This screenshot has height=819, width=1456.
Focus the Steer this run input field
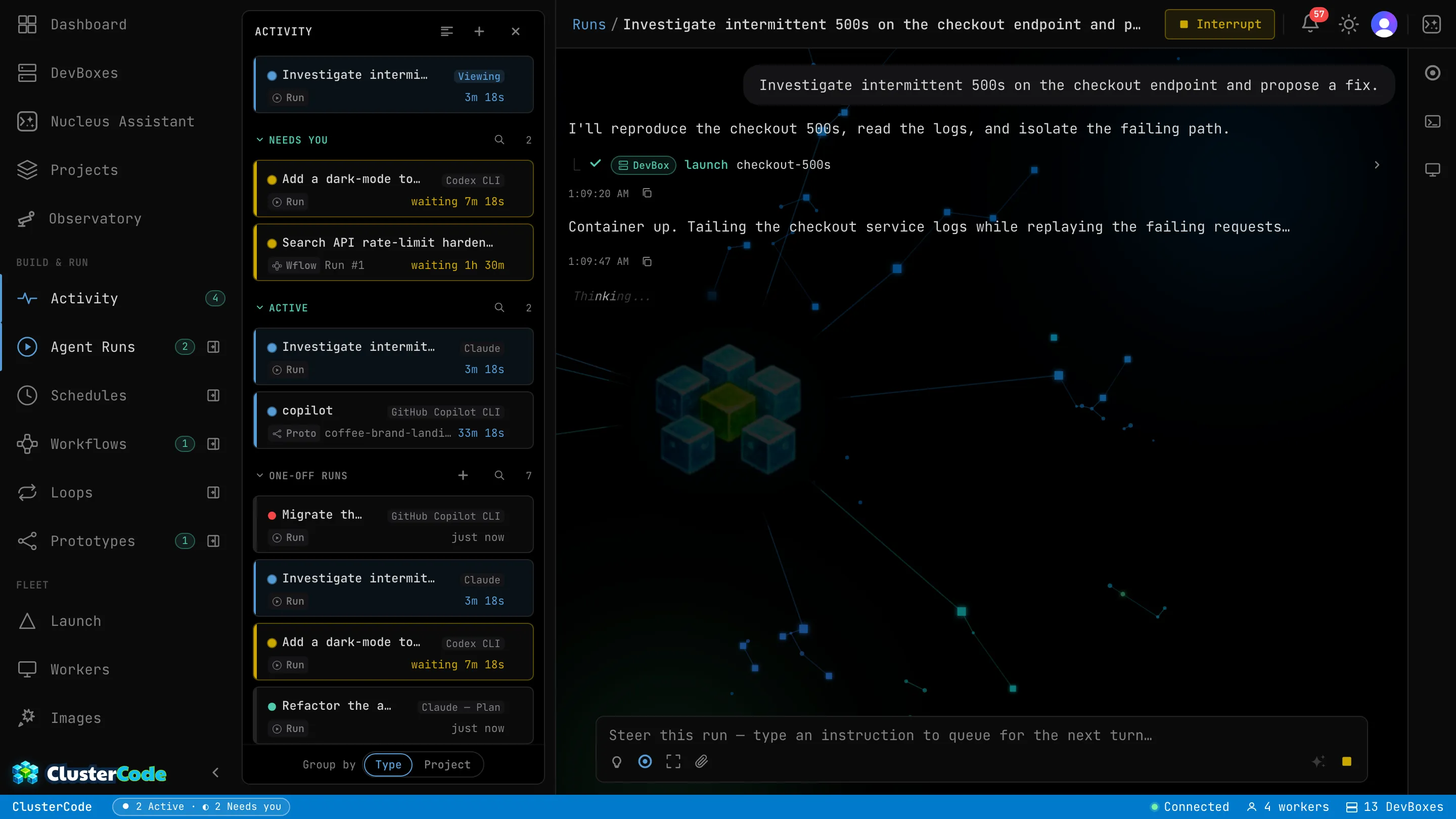(x=981, y=736)
